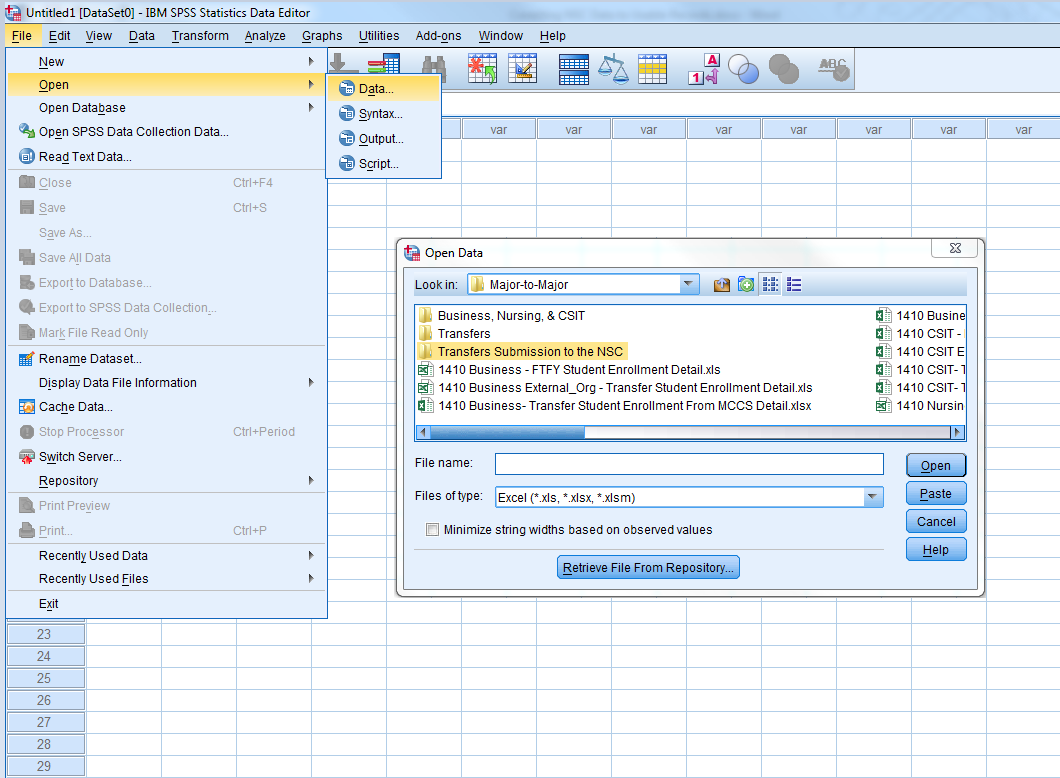Click the Insert Cases toolbar icon

(x=482, y=69)
